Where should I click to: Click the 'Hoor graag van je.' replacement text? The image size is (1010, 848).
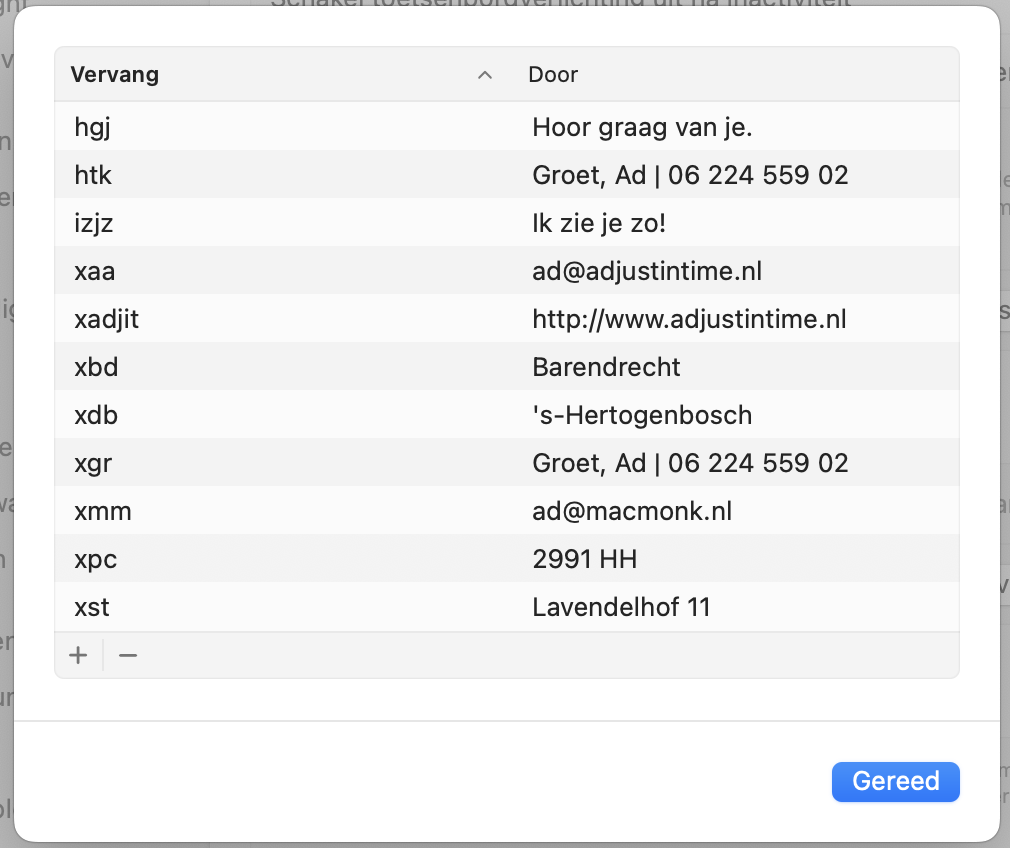coord(649,127)
